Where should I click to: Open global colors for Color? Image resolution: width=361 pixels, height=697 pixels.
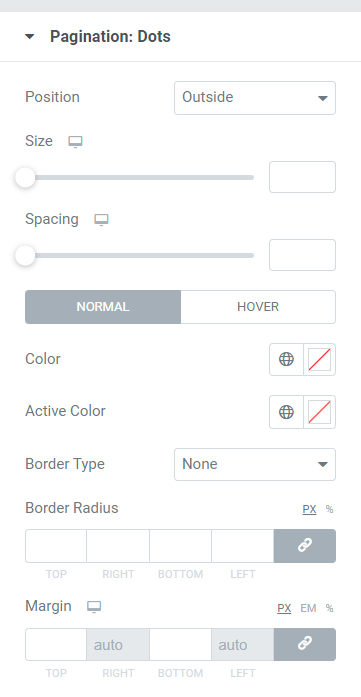(286, 359)
